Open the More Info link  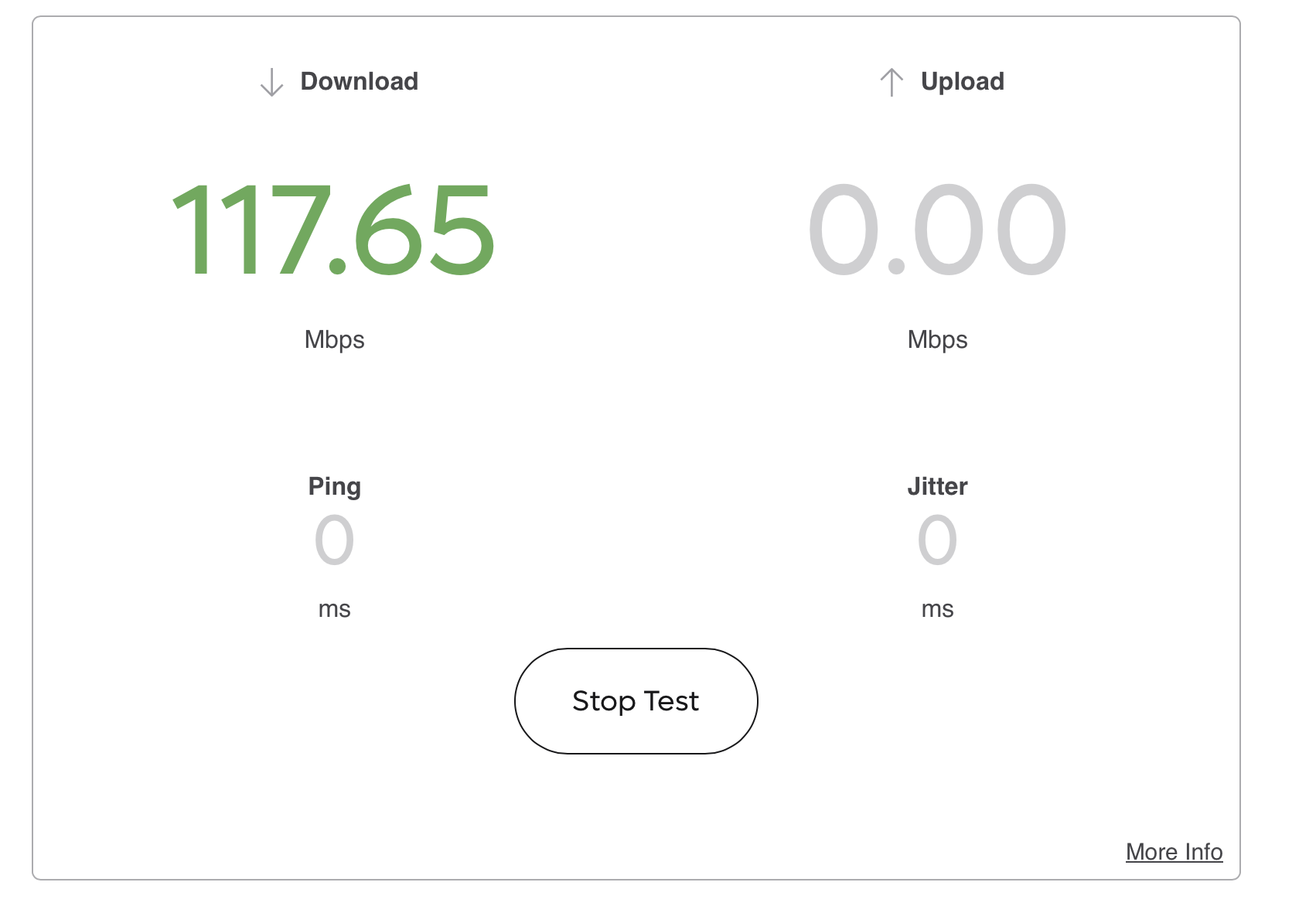pyautogui.click(x=1174, y=852)
